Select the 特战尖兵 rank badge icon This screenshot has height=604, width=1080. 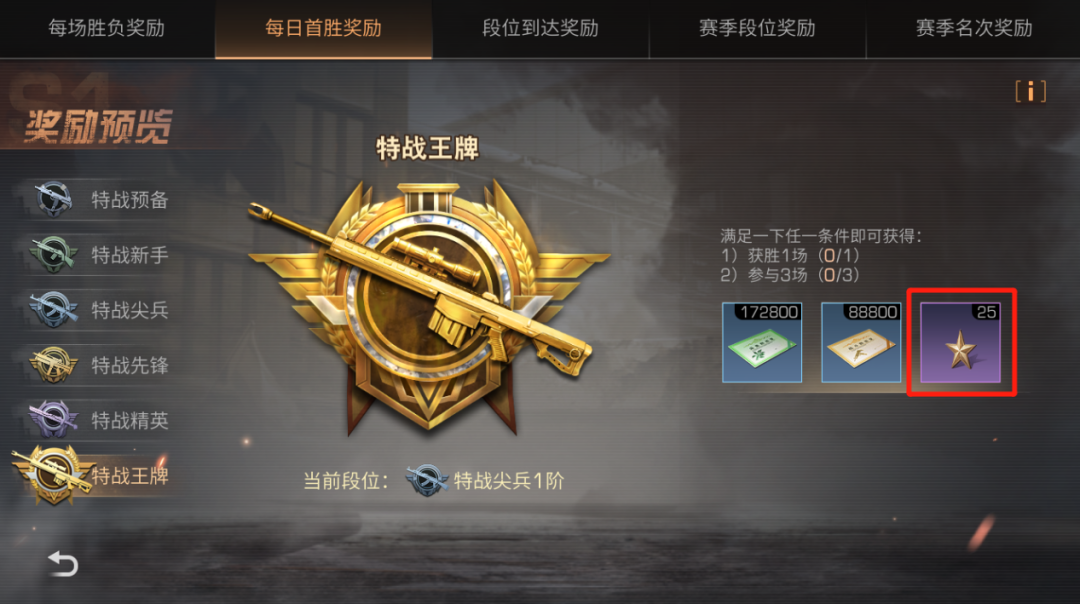[53, 309]
